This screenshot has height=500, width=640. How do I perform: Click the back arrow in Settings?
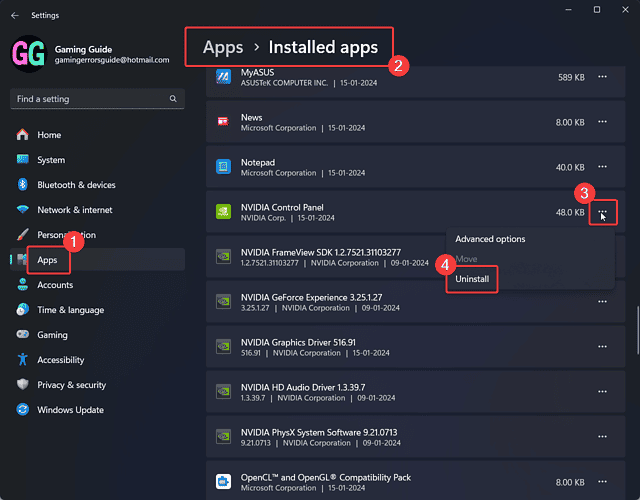coord(15,15)
